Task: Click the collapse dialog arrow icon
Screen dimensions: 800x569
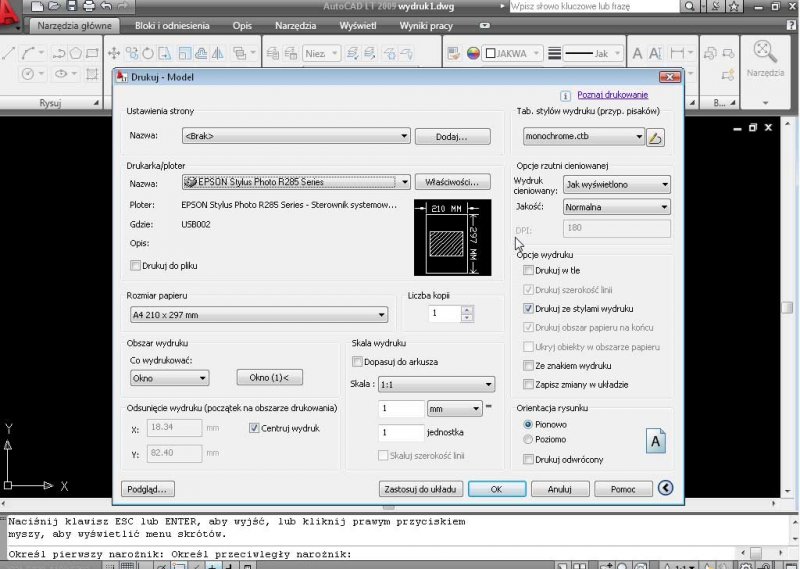Action: (665, 489)
